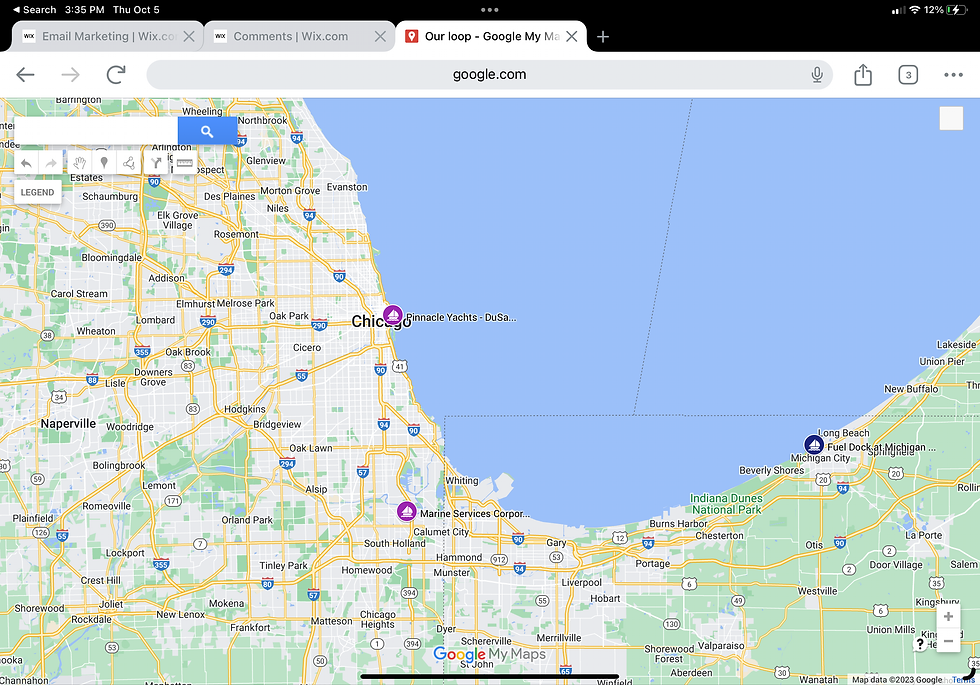The image size is (980, 685).
Task: Click the Terms link at map corner
Action: 963,680
